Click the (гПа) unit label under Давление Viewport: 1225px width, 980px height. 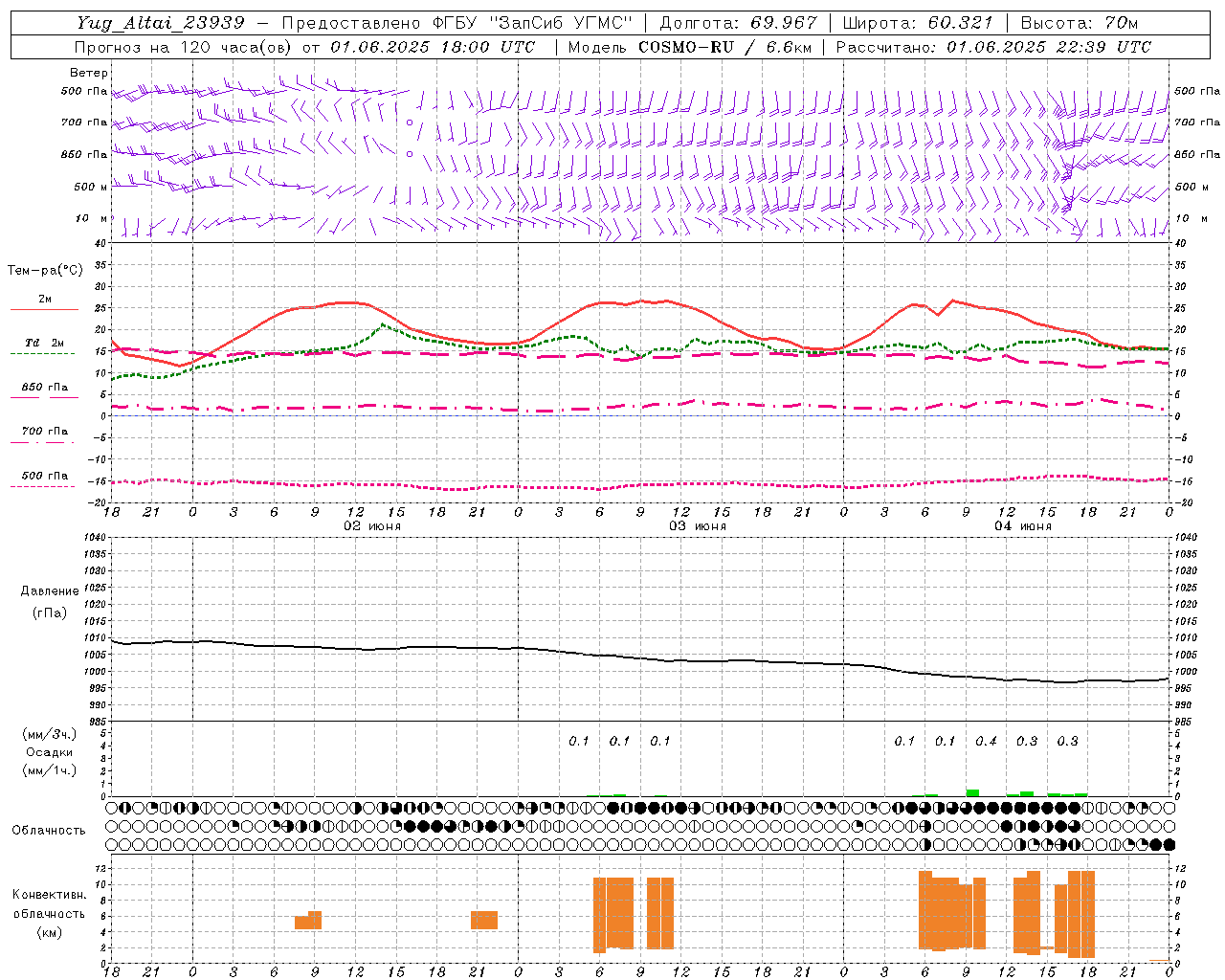50,612
